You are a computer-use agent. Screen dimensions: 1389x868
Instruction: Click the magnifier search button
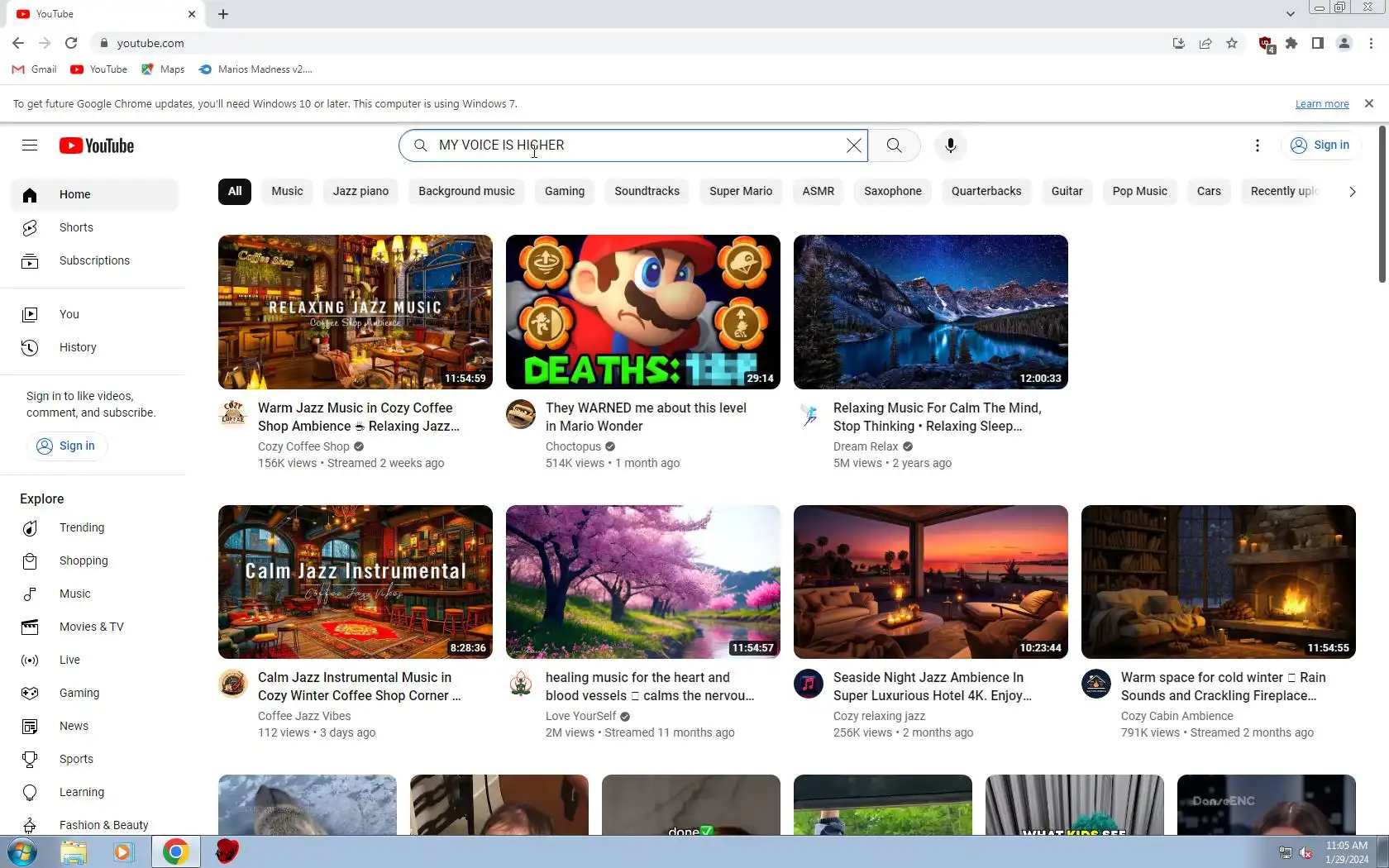[x=894, y=145]
